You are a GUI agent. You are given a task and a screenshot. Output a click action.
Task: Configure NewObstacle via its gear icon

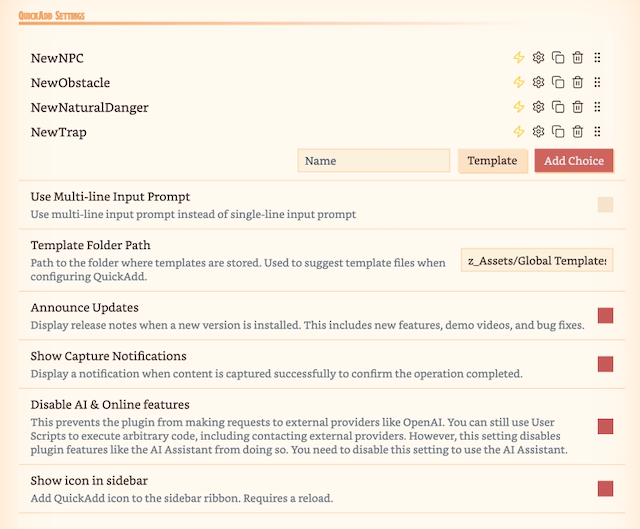click(538, 82)
